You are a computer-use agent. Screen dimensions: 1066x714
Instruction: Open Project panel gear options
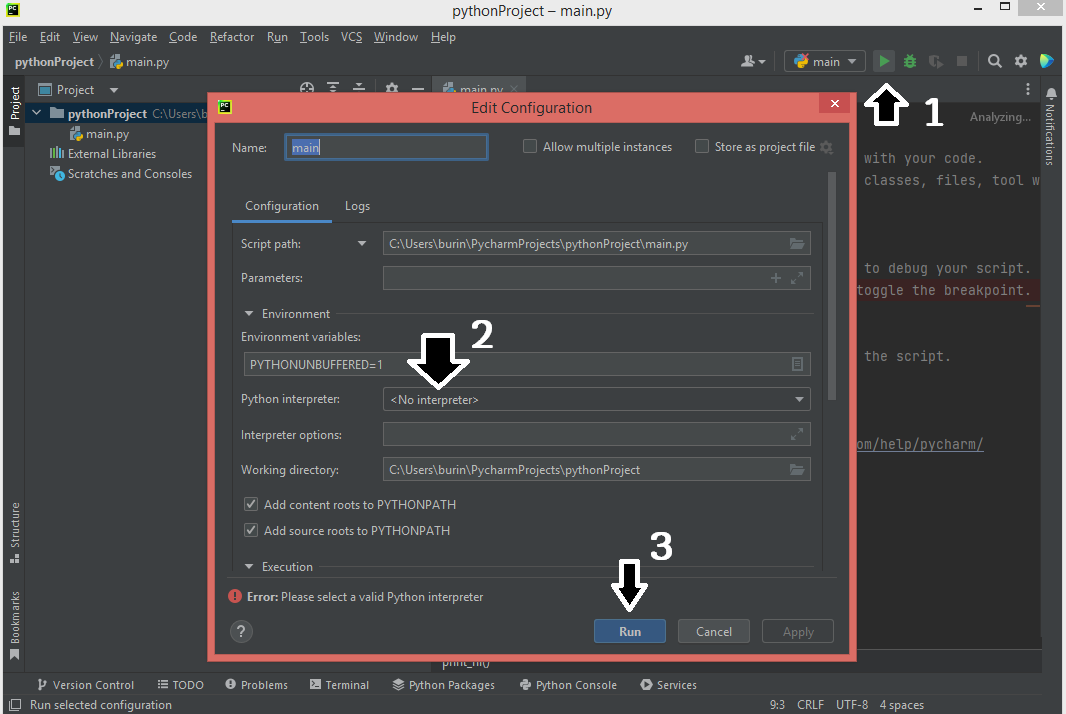(x=392, y=88)
